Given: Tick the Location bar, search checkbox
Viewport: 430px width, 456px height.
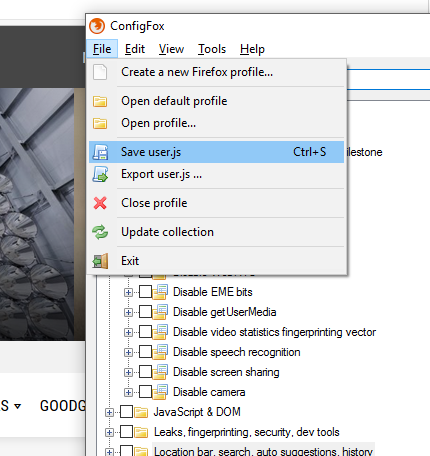Looking at the screenshot, I should 126,451.
